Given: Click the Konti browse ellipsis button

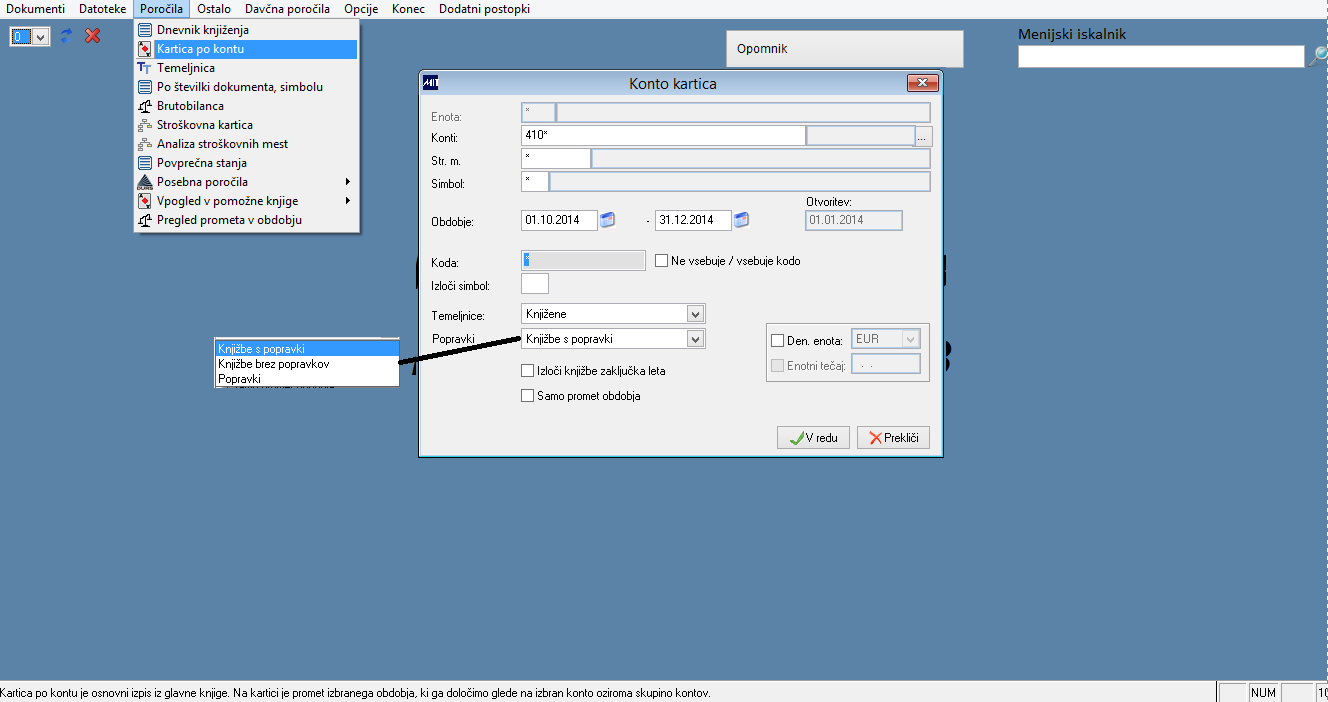Looking at the screenshot, I should pyautogui.click(x=923, y=136).
